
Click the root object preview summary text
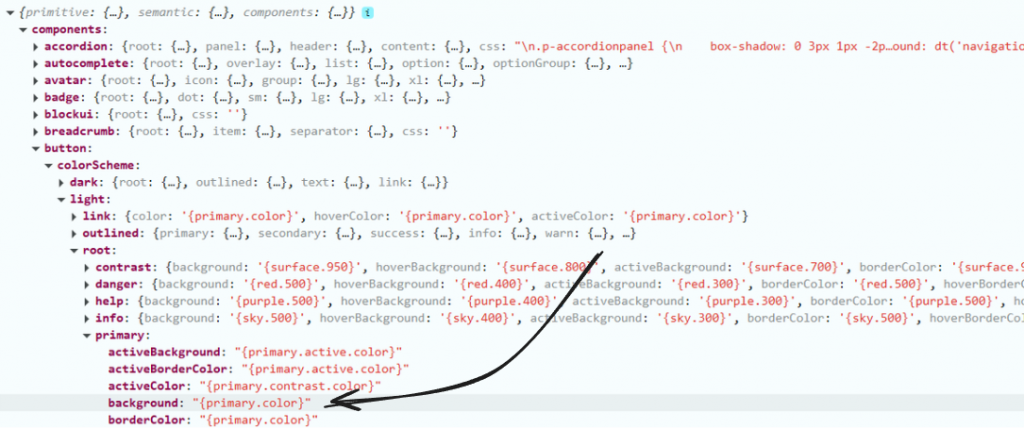coord(188,12)
